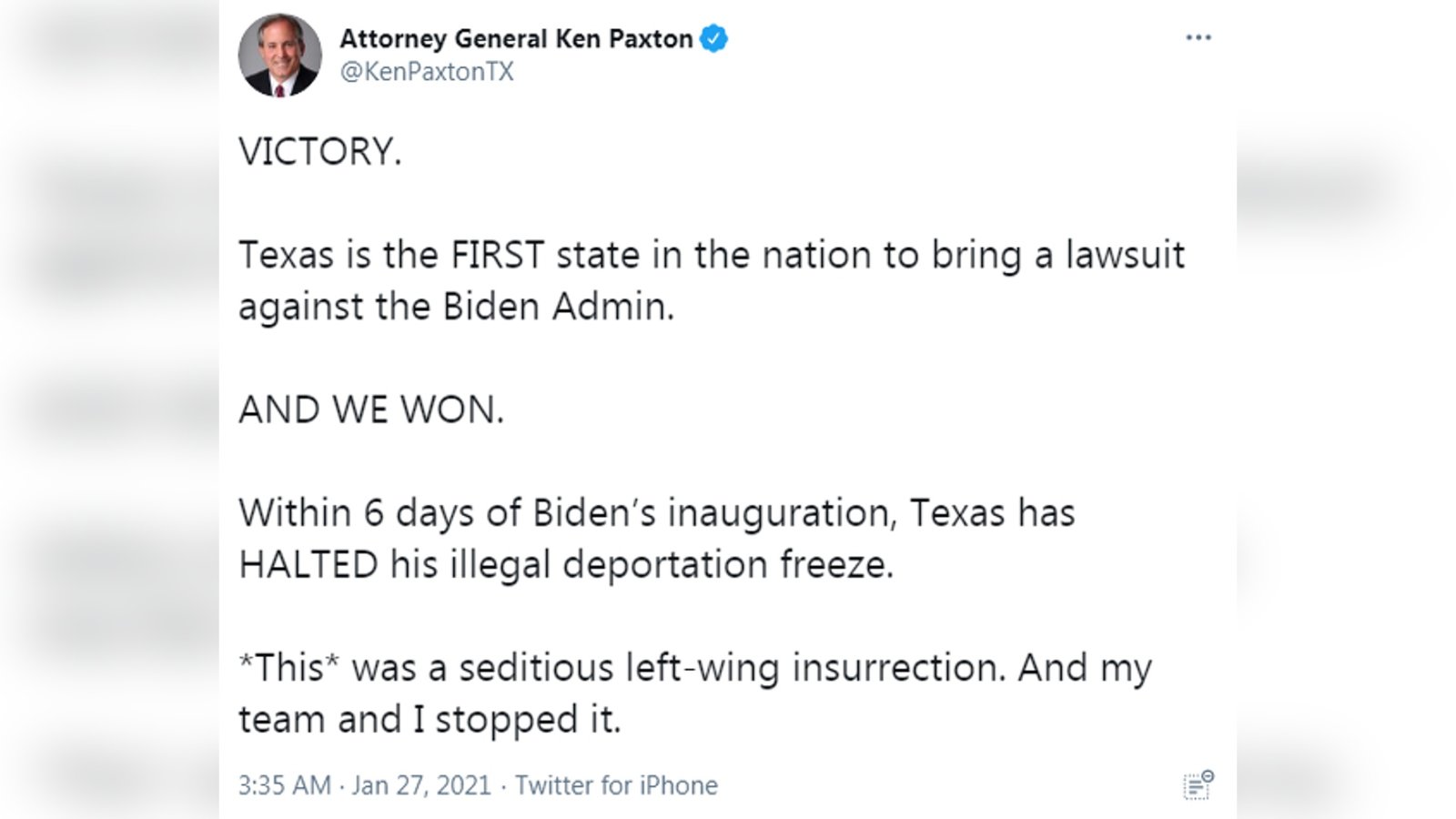1456x819 pixels.
Task: Click the blurred background left of the tweet
Action: (109, 409)
